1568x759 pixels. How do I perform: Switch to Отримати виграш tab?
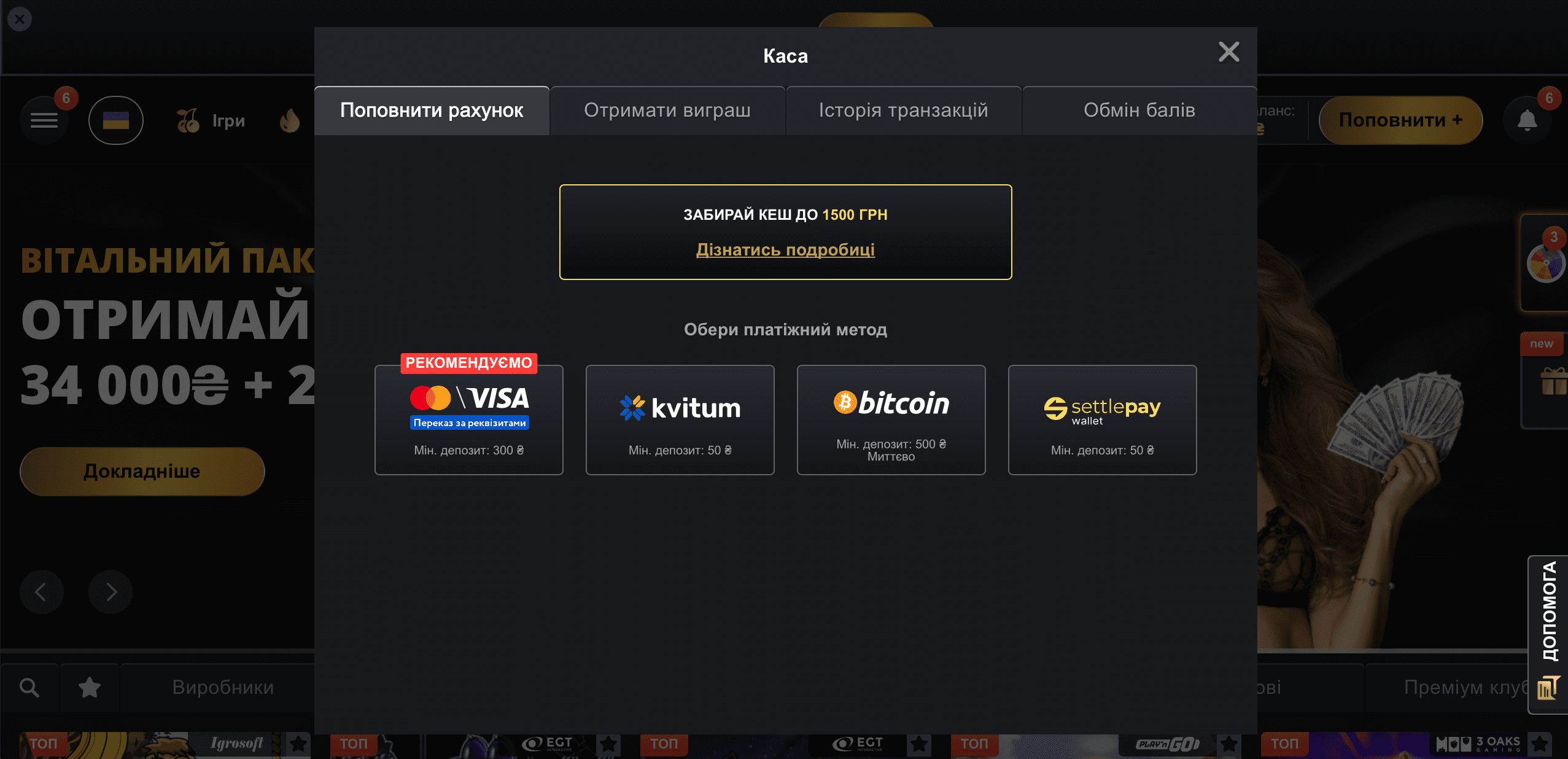tap(666, 110)
